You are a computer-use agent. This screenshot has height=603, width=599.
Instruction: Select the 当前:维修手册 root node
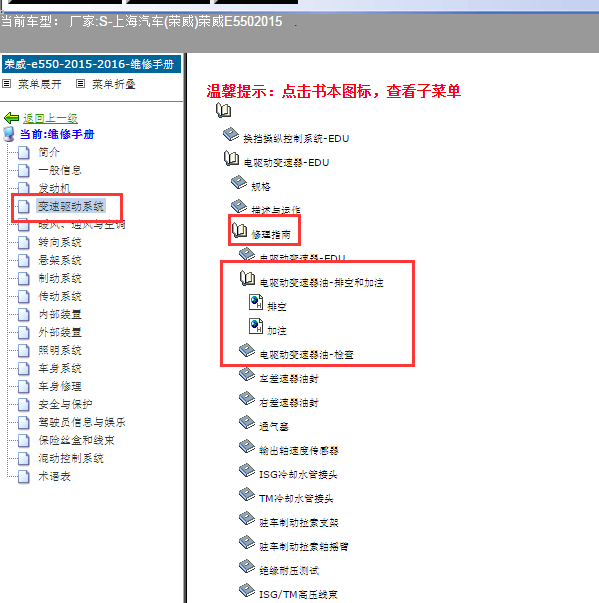(57, 134)
